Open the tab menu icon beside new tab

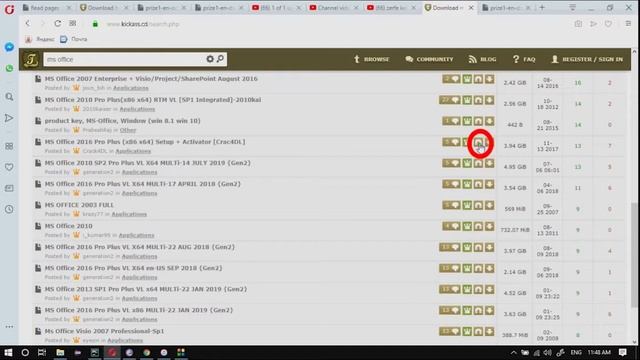pos(572,7)
